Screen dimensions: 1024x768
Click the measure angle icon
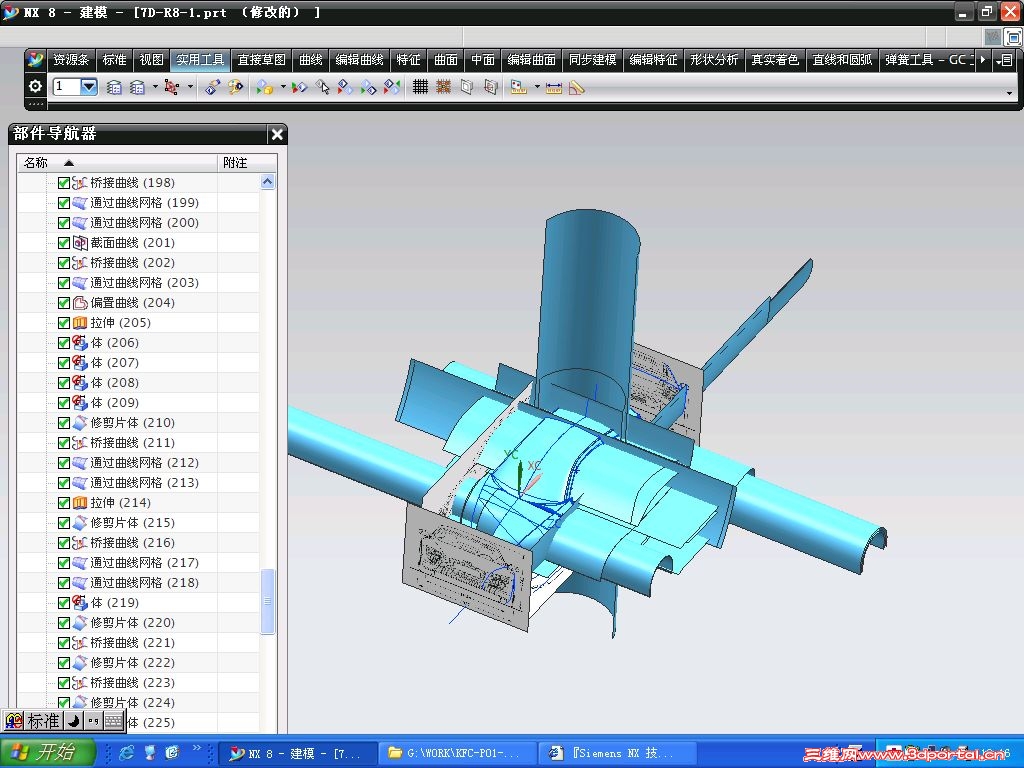pos(577,88)
